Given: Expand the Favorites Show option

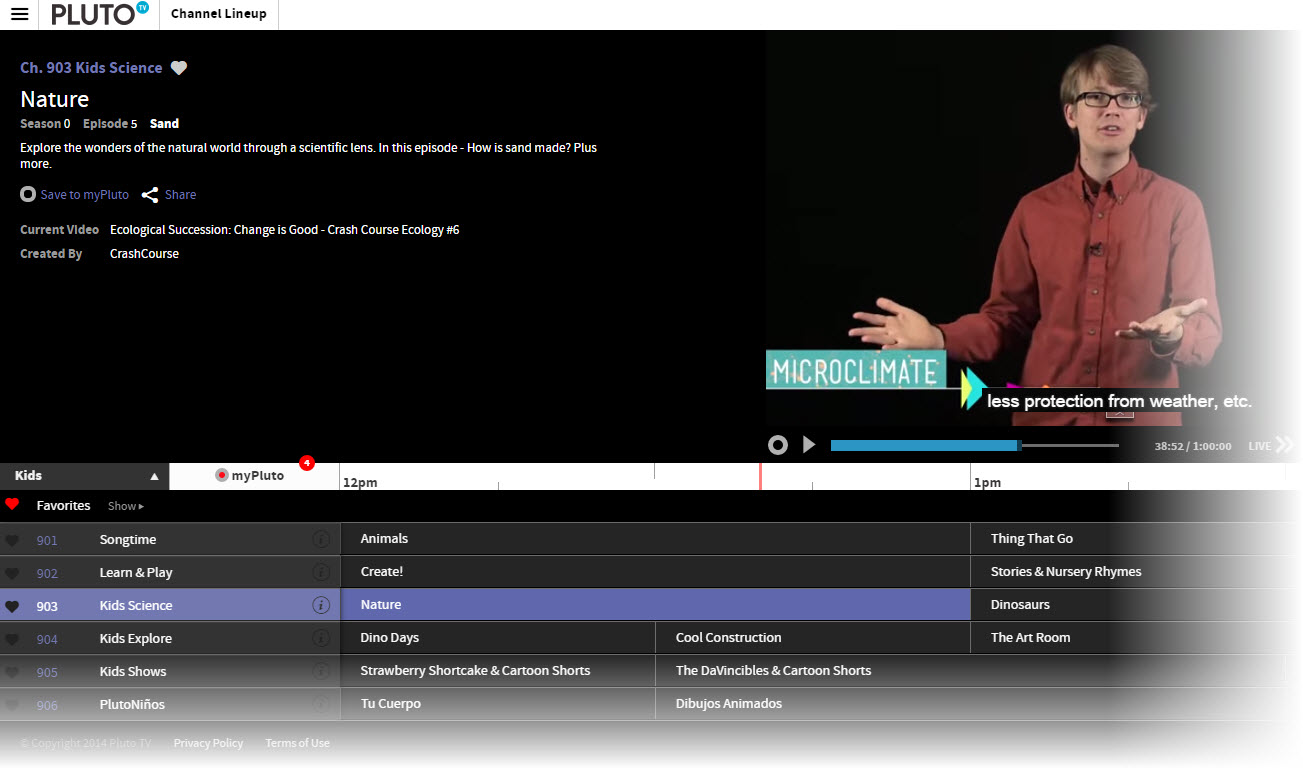Looking at the screenshot, I should point(126,506).
